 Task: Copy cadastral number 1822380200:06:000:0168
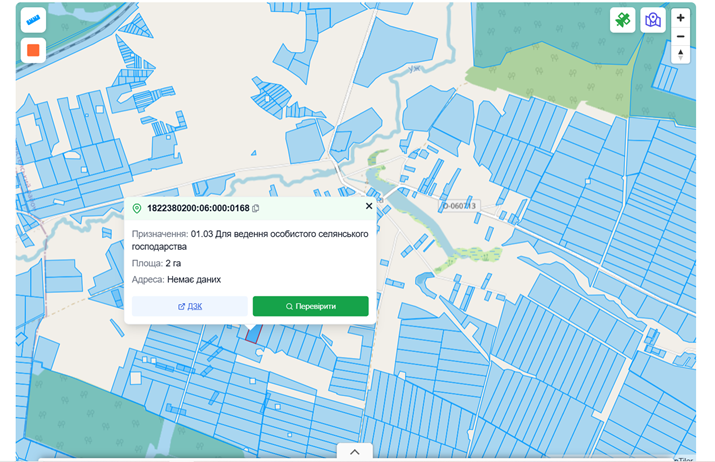[x=256, y=208]
